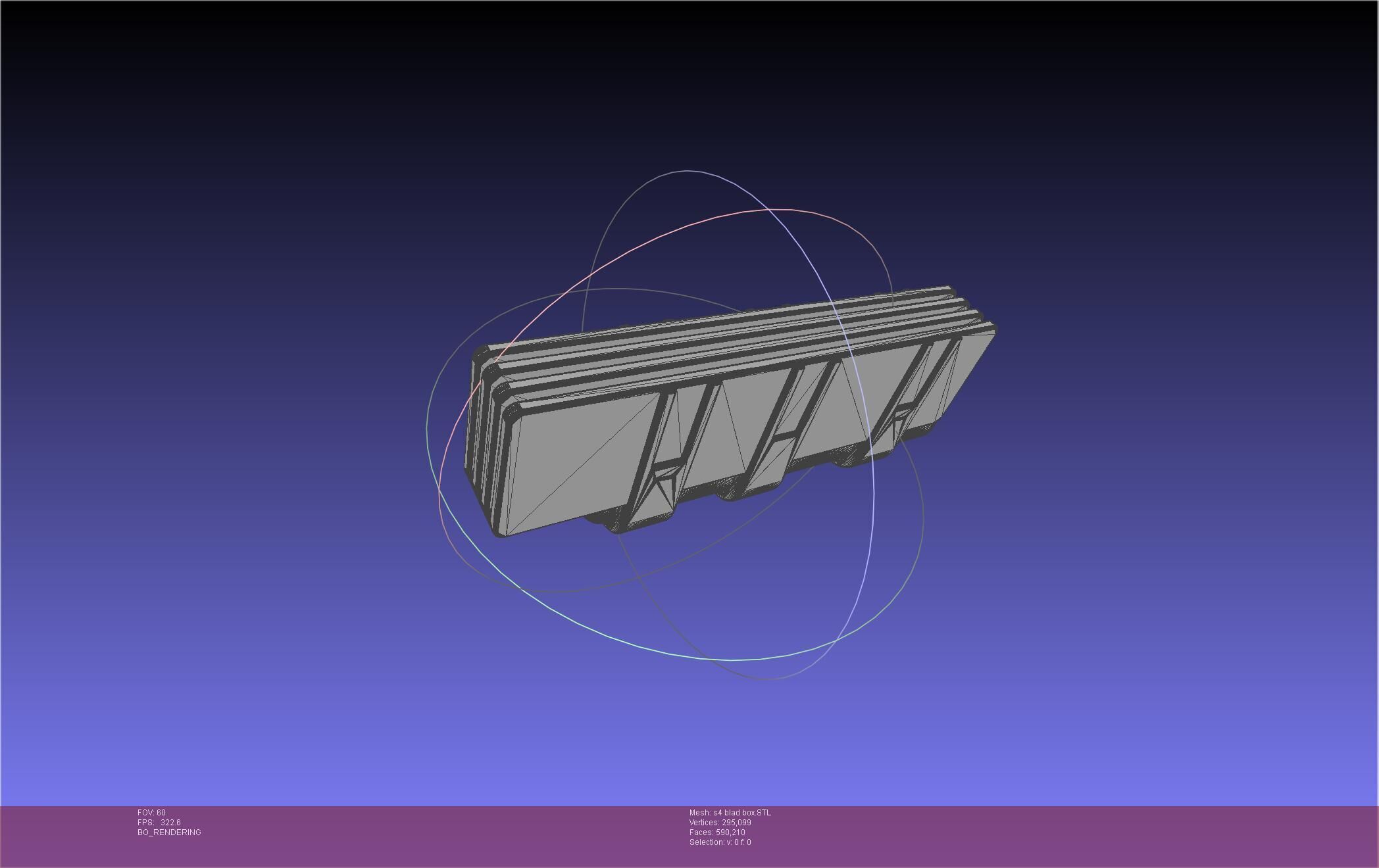This screenshot has width=1379, height=868.
Task: Click the Vertices: 295,099 entry
Action: click(x=720, y=823)
